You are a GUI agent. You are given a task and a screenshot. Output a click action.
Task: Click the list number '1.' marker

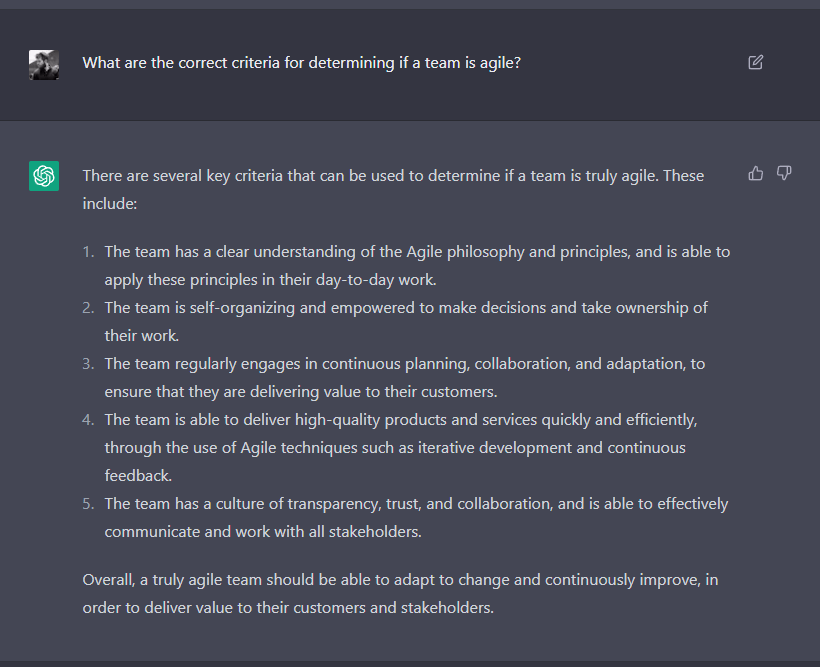point(89,252)
